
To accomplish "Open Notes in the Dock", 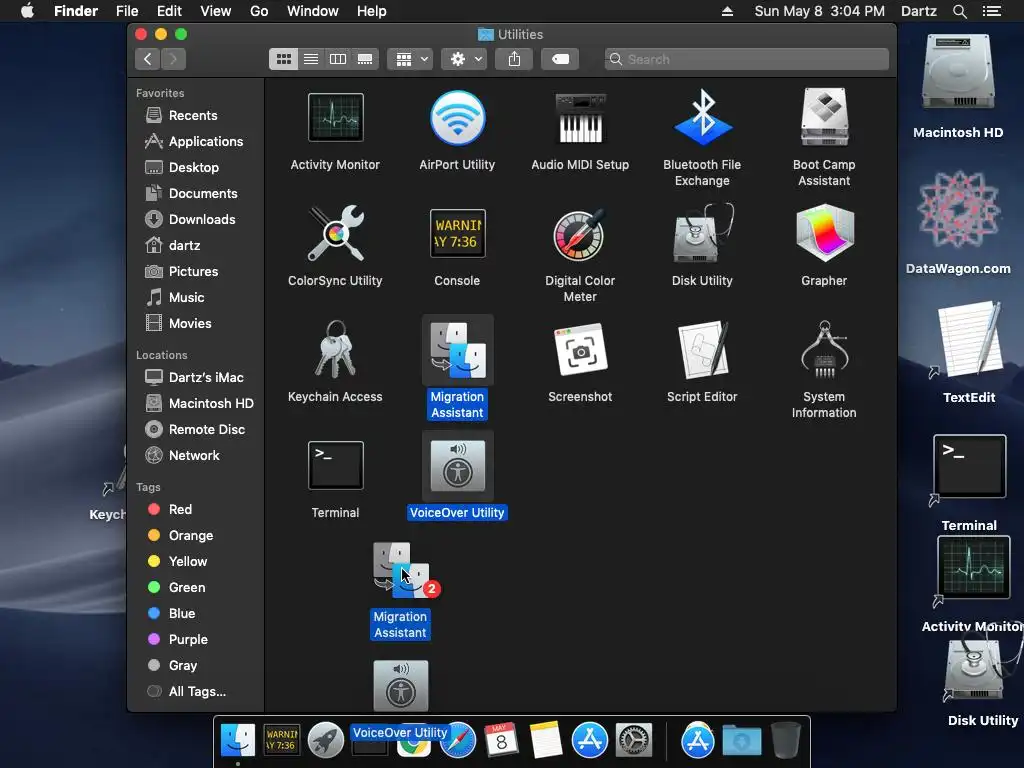I will 545,740.
